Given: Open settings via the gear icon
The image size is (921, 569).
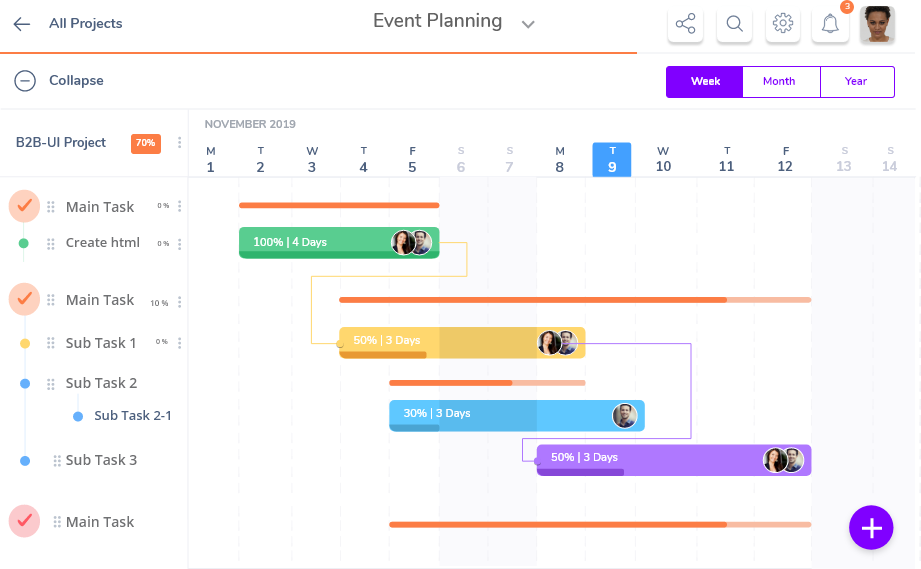Looking at the screenshot, I should click(x=782, y=24).
